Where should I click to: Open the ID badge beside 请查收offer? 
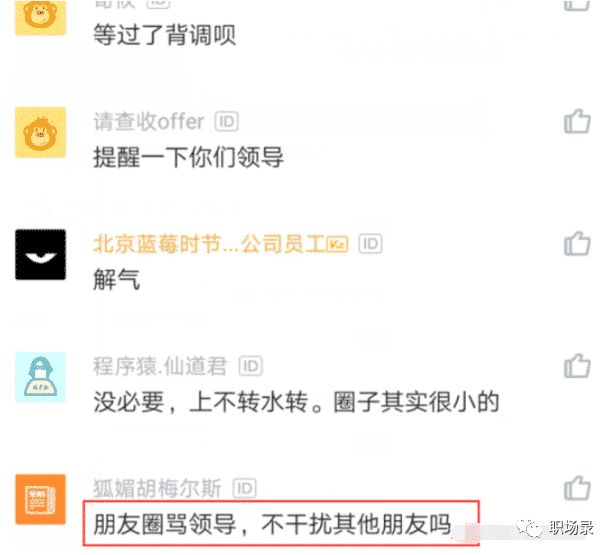click(226, 122)
